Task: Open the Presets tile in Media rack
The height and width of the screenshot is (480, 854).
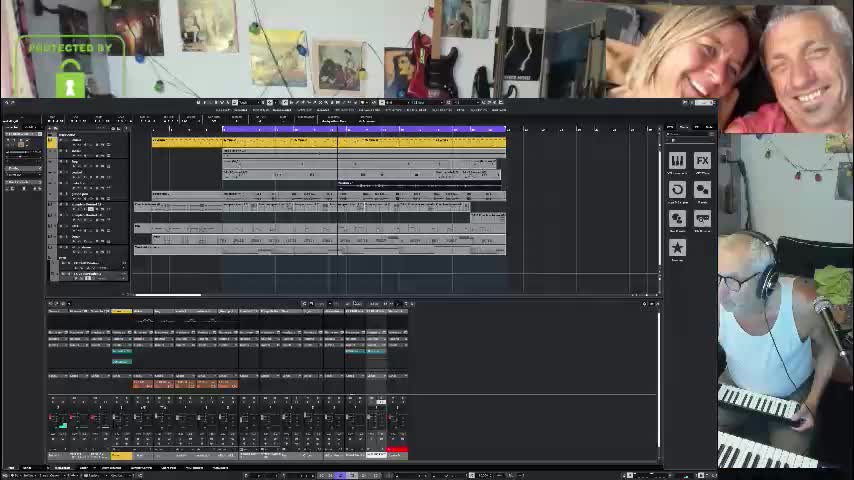Action: (x=702, y=190)
